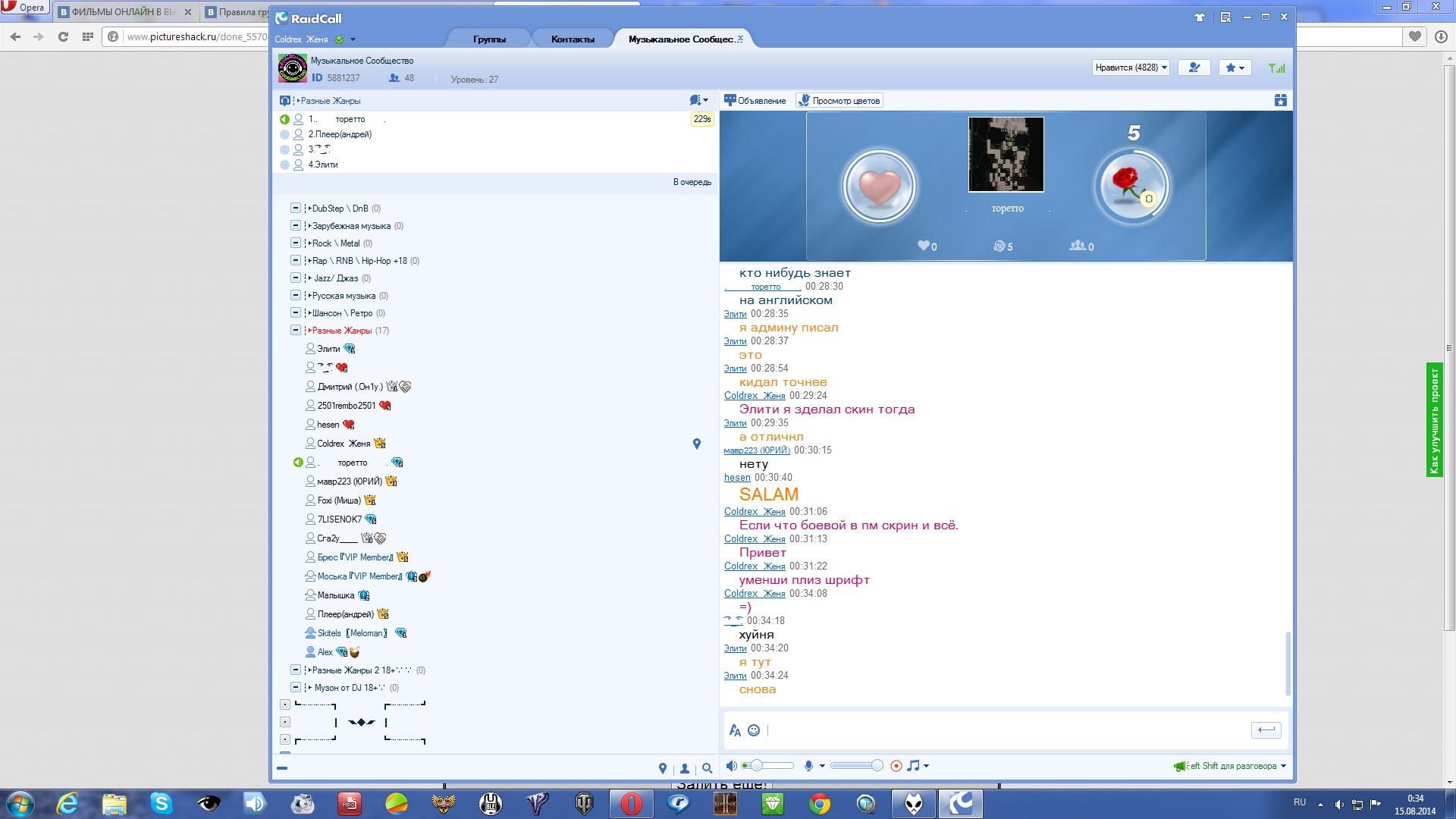Viewport: 1456px width, 819px height.
Task: Mute the speaker output icon
Action: (731, 766)
